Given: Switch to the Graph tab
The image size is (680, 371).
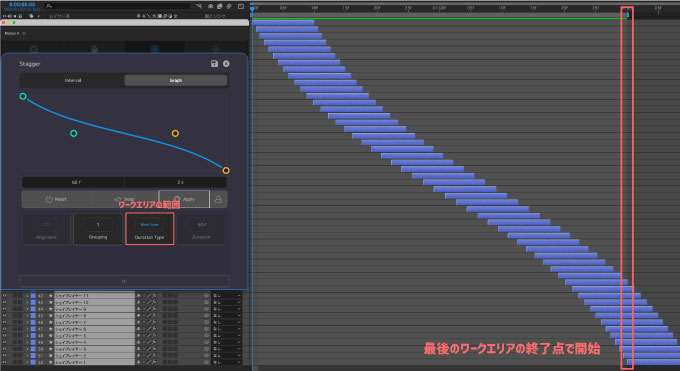Looking at the screenshot, I should (x=176, y=80).
